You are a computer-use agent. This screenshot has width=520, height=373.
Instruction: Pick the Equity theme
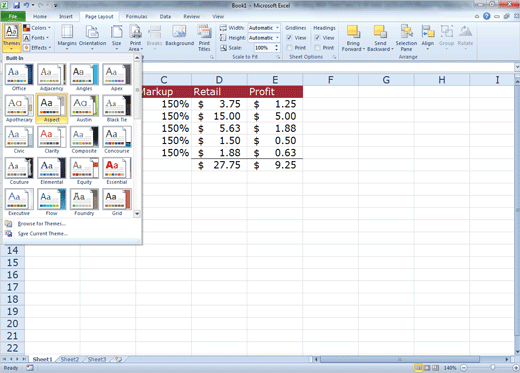(x=84, y=171)
